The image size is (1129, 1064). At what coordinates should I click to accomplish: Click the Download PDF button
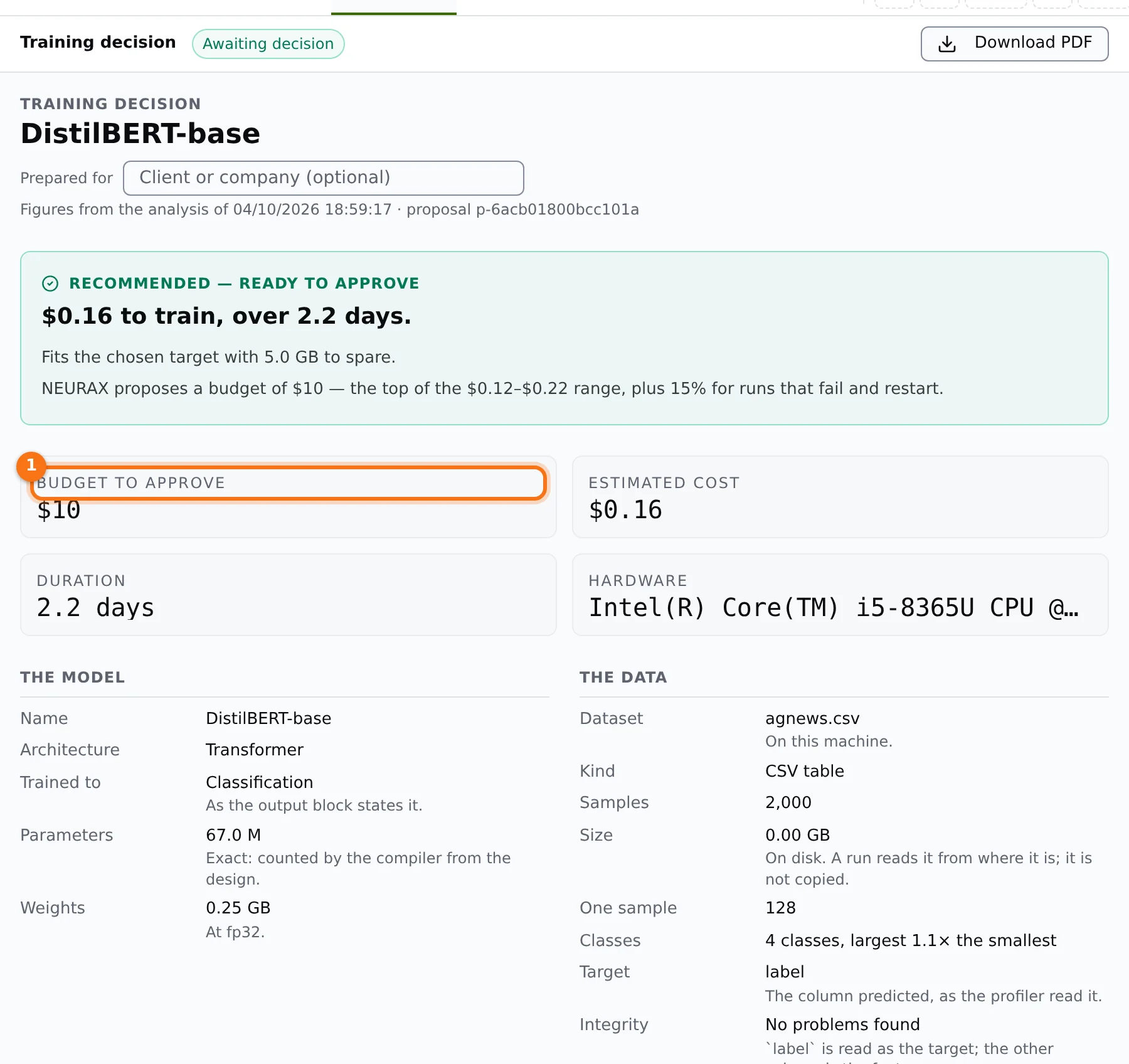pyautogui.click(x=1014, y=43)
